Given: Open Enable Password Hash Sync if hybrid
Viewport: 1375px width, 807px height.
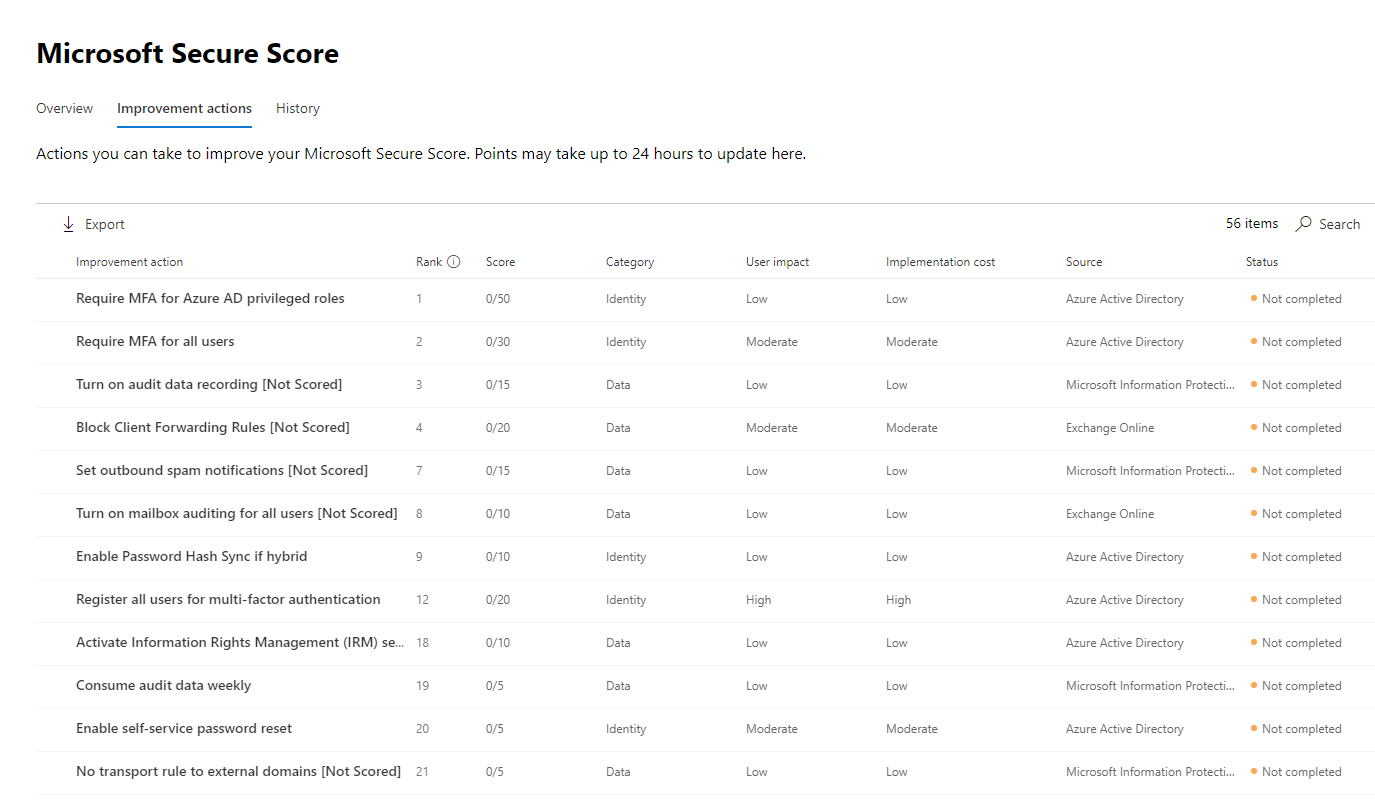Looking at the screenshot, I should coord(192,556).
